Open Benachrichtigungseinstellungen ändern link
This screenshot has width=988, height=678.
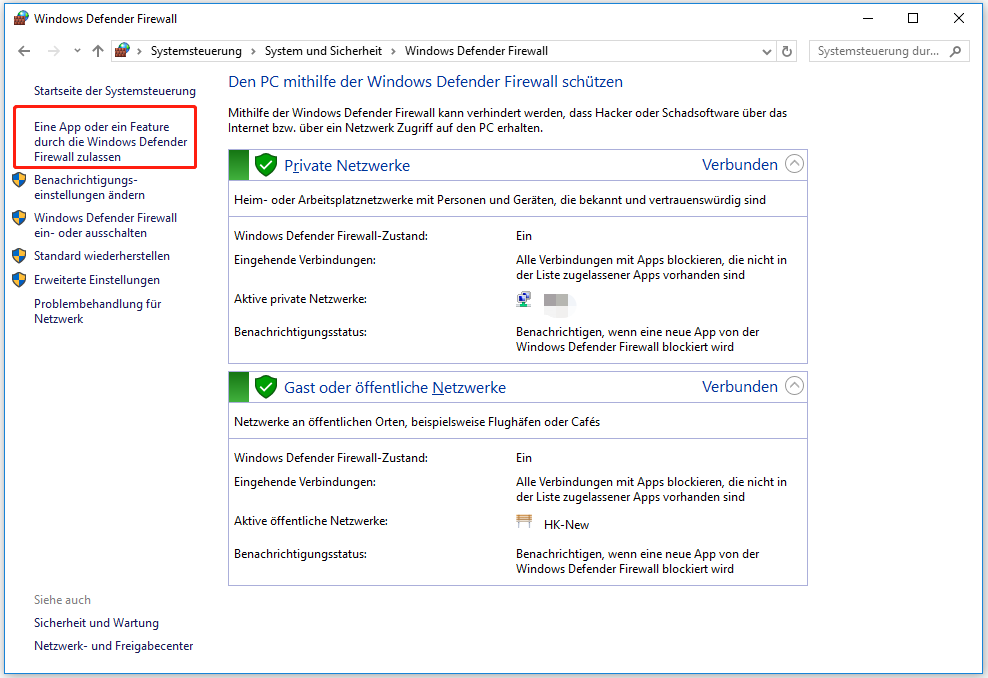point(89,187)
